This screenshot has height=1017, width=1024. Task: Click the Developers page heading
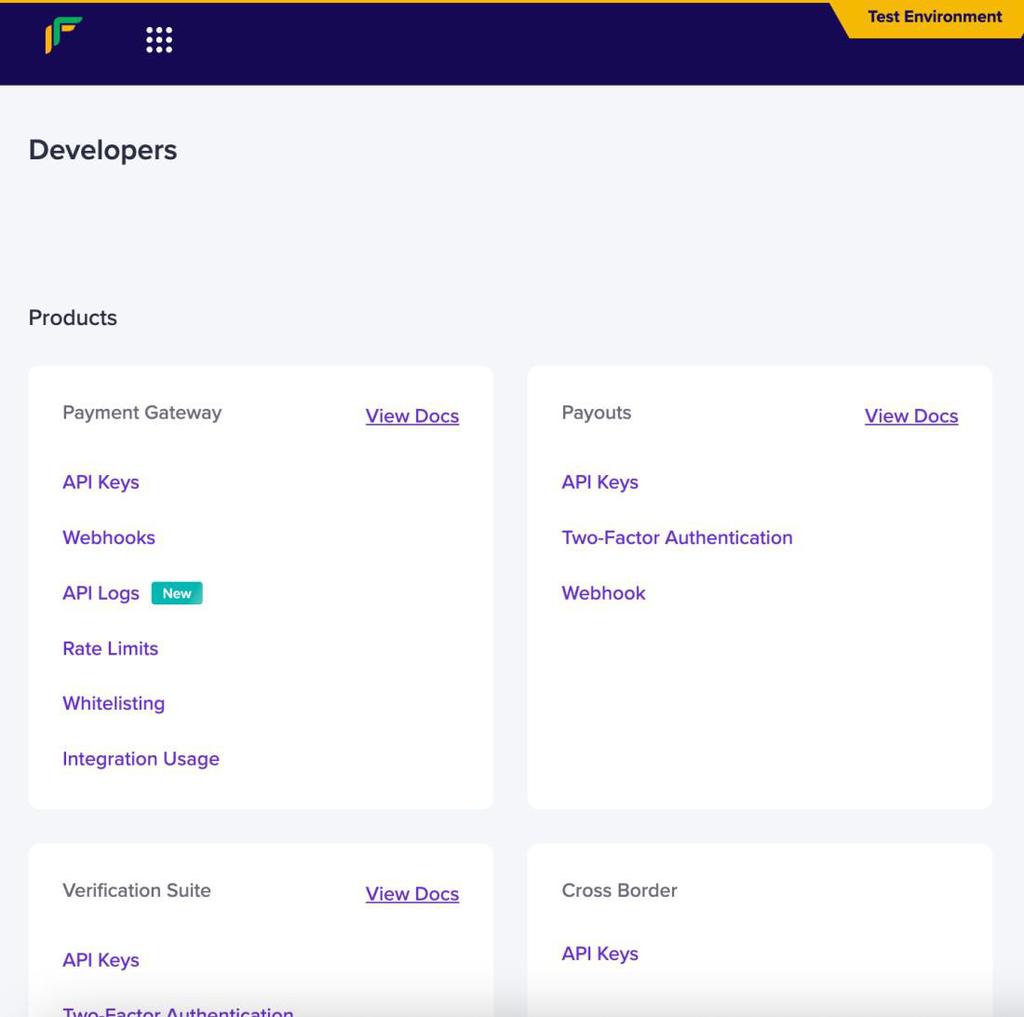tap(103, 150)
